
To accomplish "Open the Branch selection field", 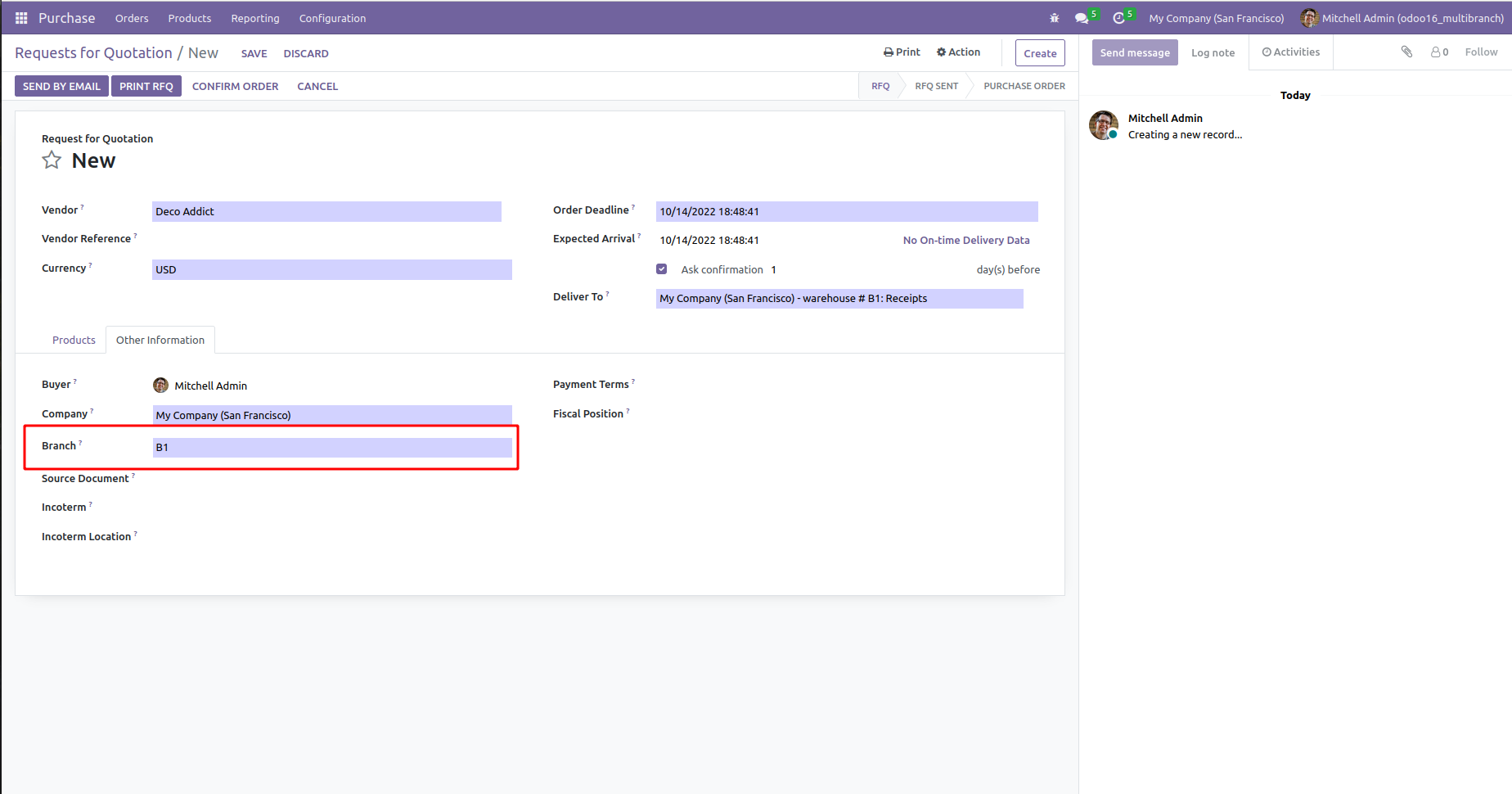I will tap(331, 448).
